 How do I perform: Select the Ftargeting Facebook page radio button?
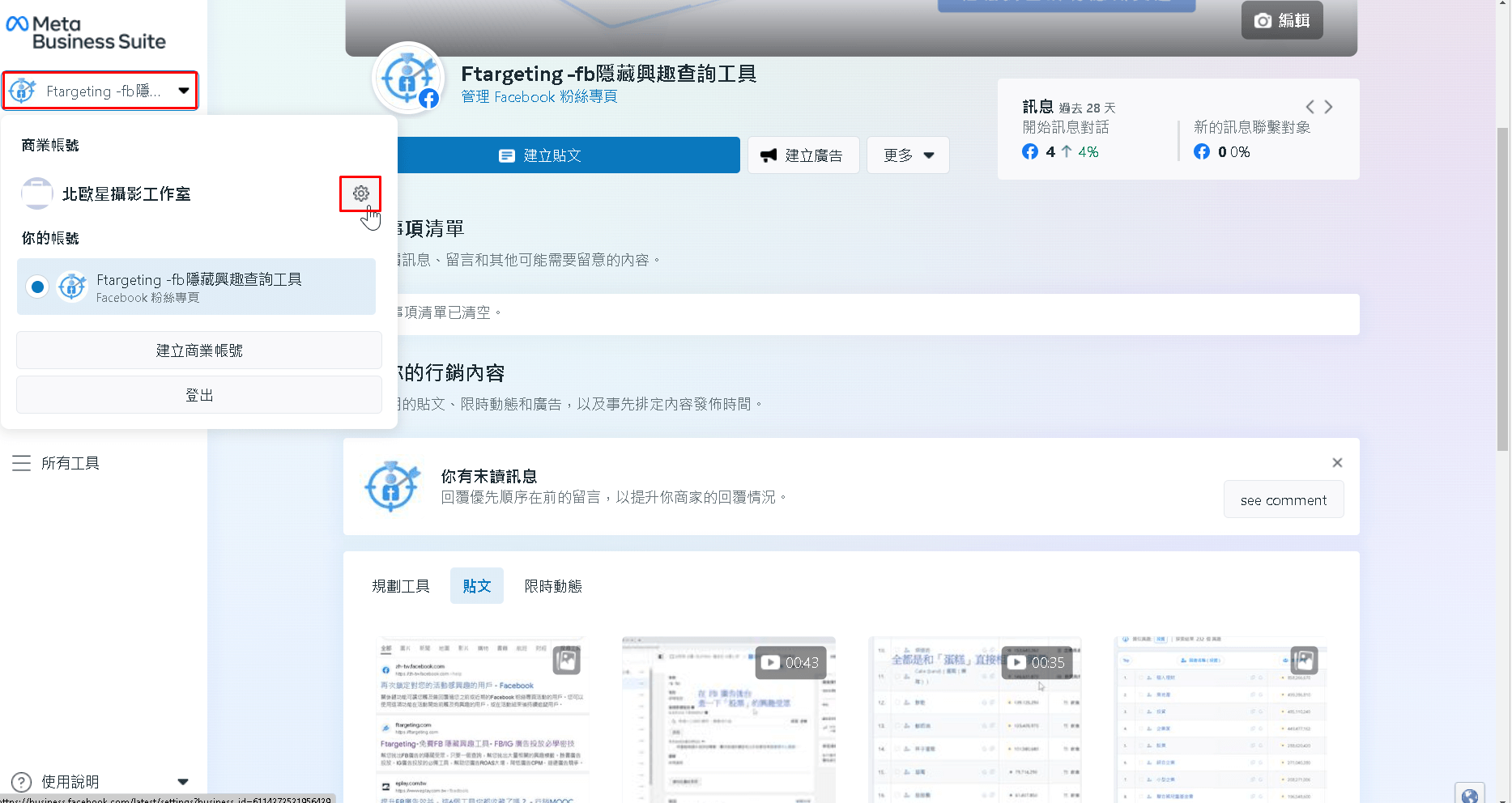coord(37,287)
